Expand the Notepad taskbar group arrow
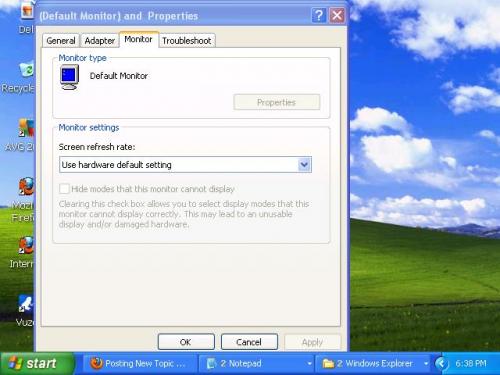The width and height of the screenshot is (500, 375). 309,363
